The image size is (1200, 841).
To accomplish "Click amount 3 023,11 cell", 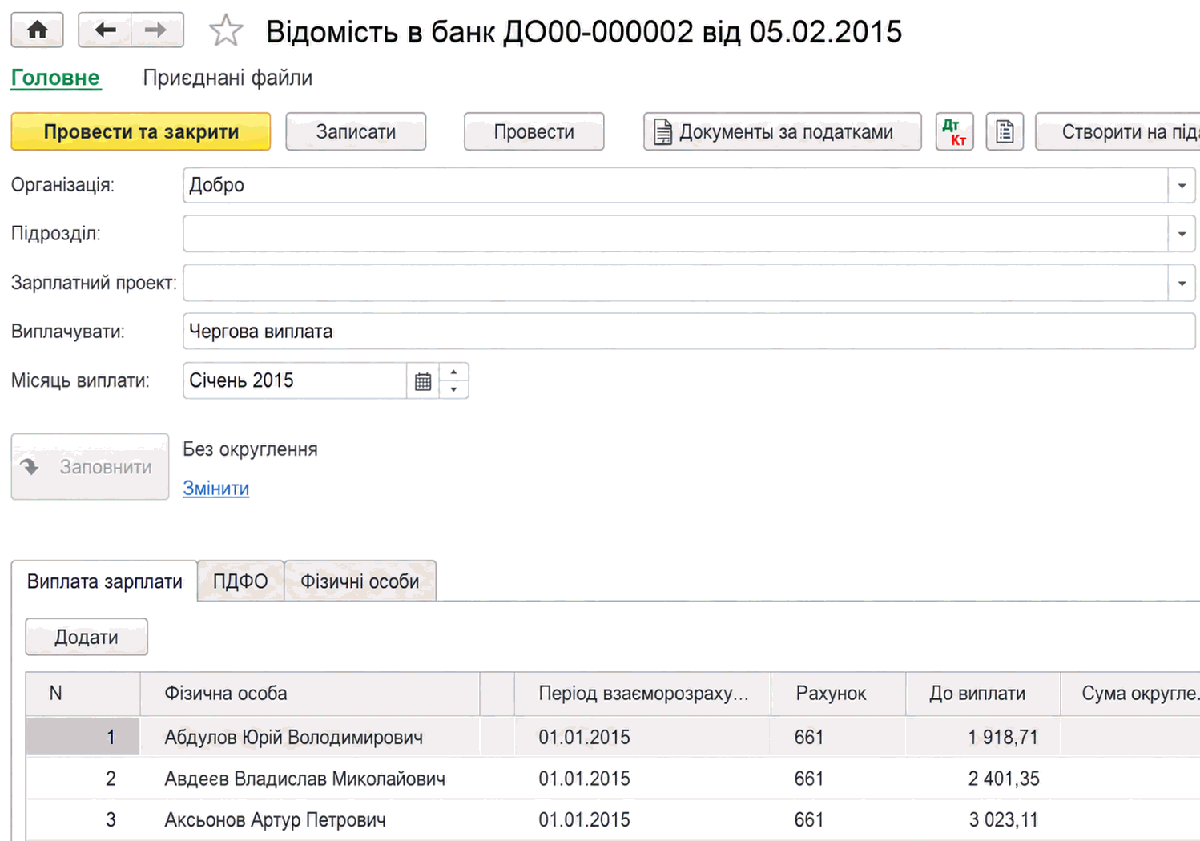I will 983,820.
